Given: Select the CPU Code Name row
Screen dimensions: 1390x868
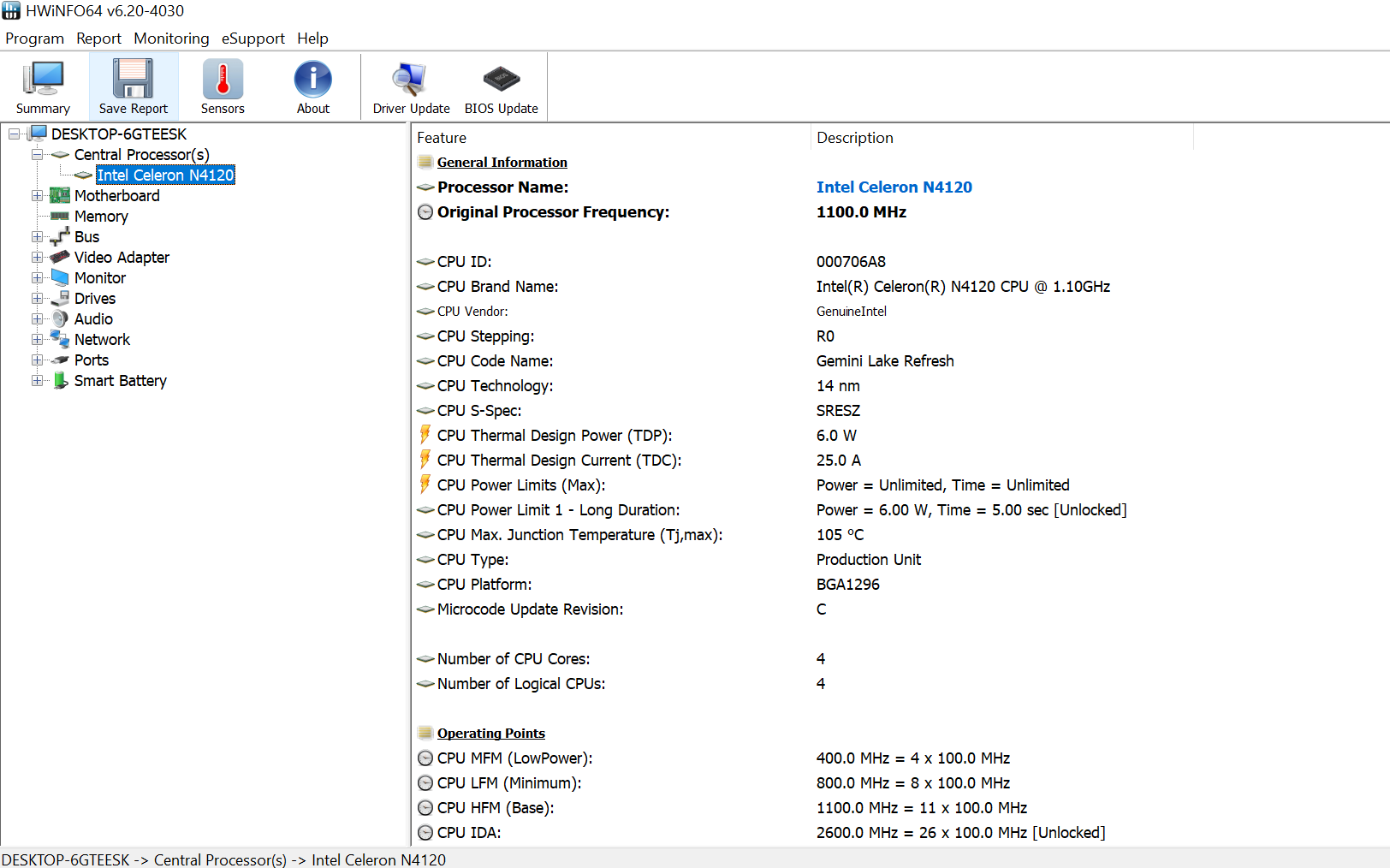Looking at the screenshot, I should [899, 361].
